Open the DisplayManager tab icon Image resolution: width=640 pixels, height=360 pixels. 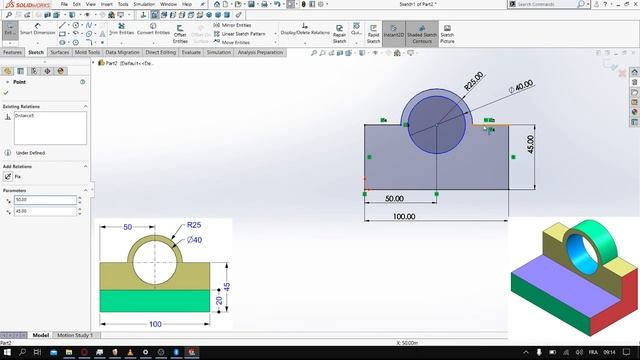point(61,71)
